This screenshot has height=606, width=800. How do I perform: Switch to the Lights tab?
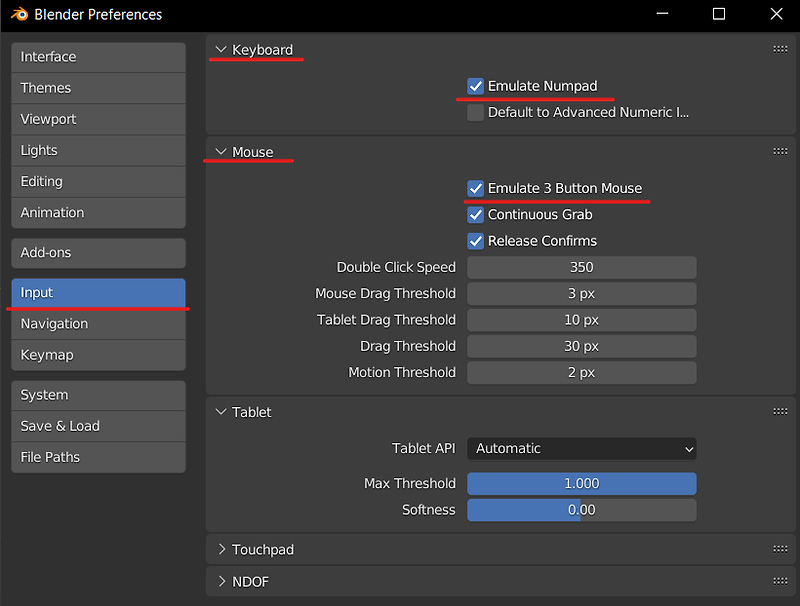[98, 150]
